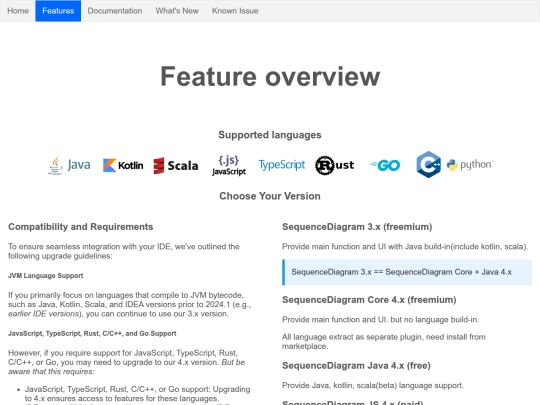Click the Java language logo
The width and height of the screenshot is (540, 405).
click(69, 165)
